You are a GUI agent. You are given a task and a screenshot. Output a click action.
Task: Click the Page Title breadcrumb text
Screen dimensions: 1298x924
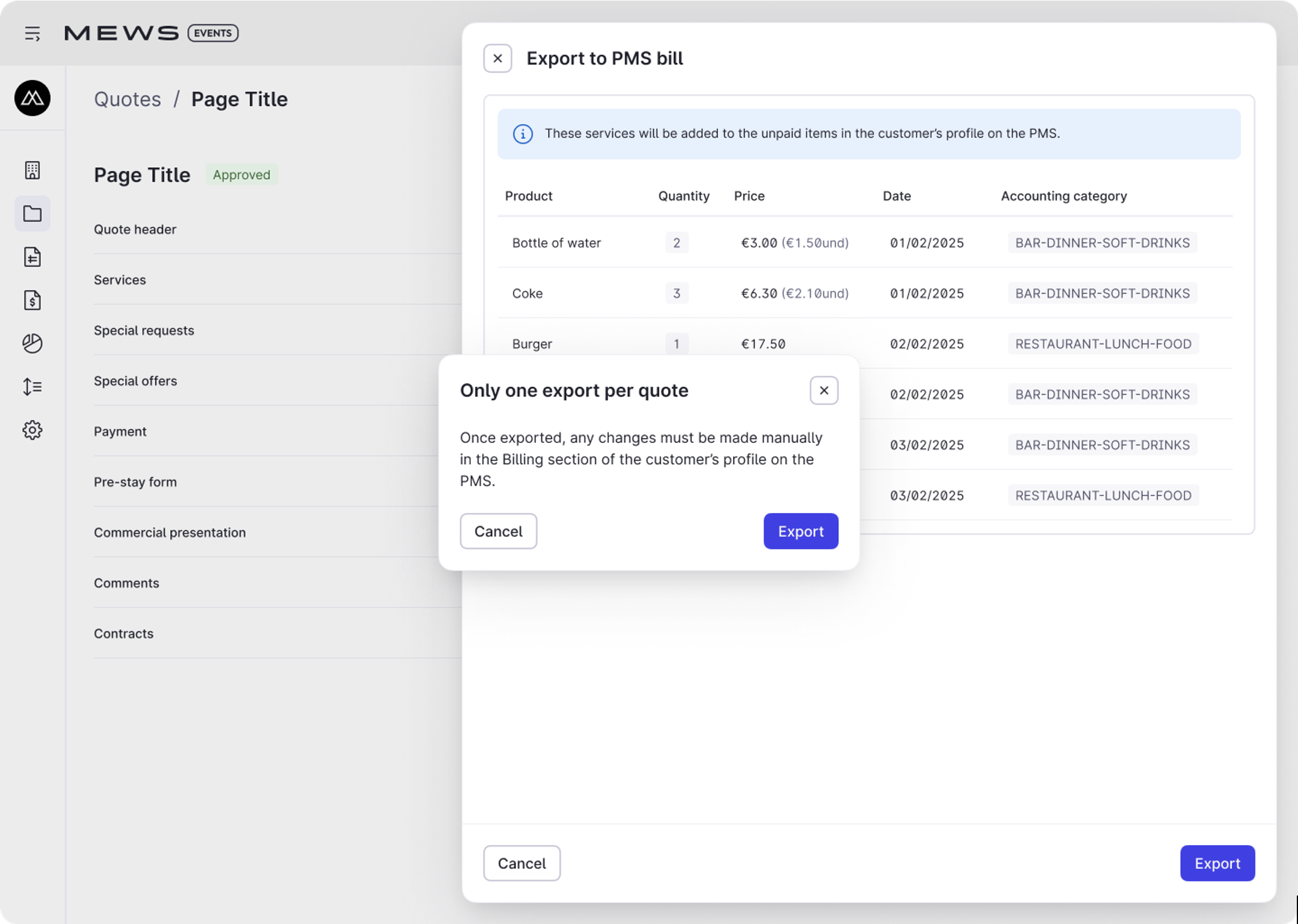pos(239,99)
